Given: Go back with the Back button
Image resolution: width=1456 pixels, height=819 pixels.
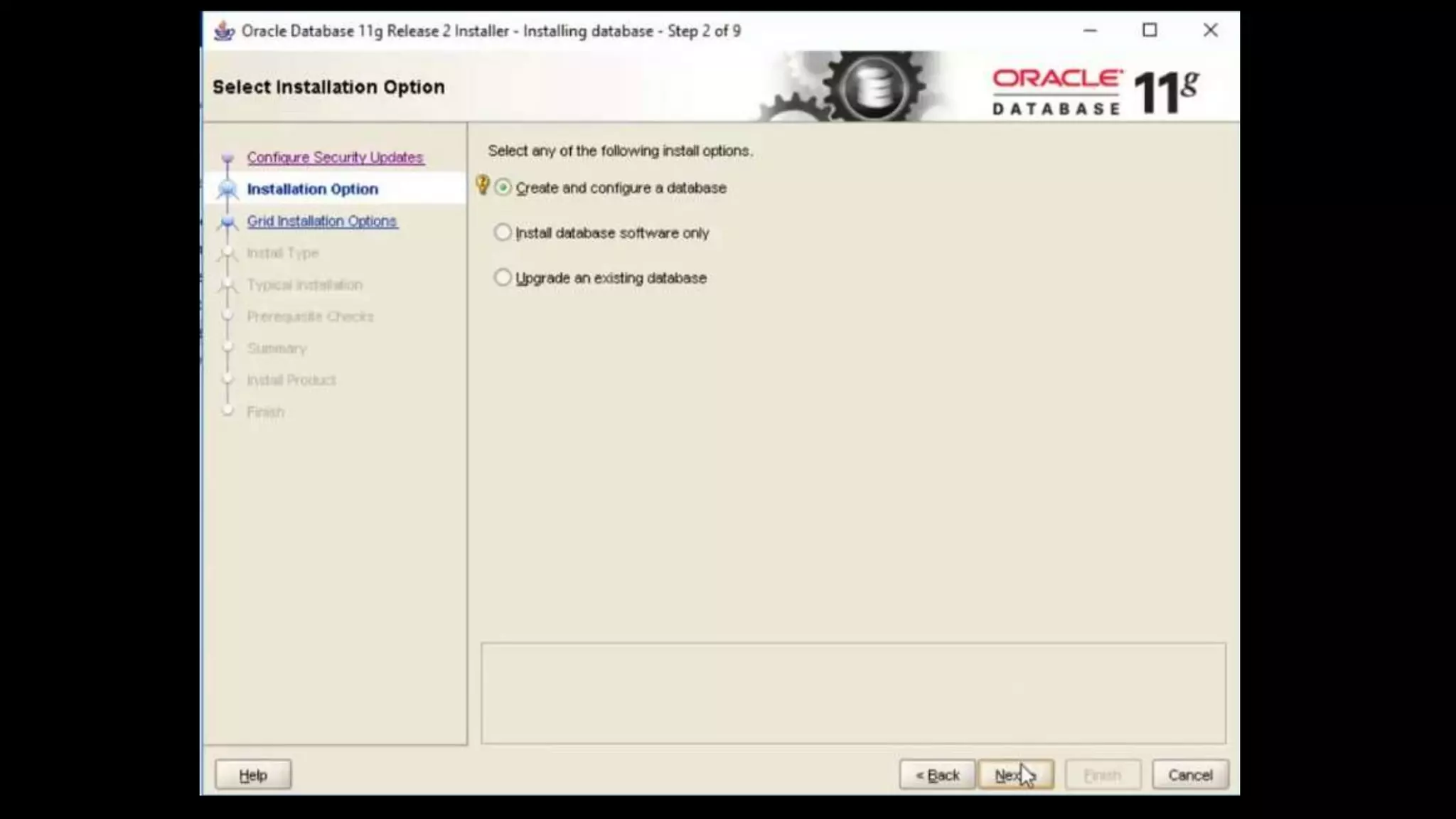Looking at the screenshot, I should coord(937,775).
